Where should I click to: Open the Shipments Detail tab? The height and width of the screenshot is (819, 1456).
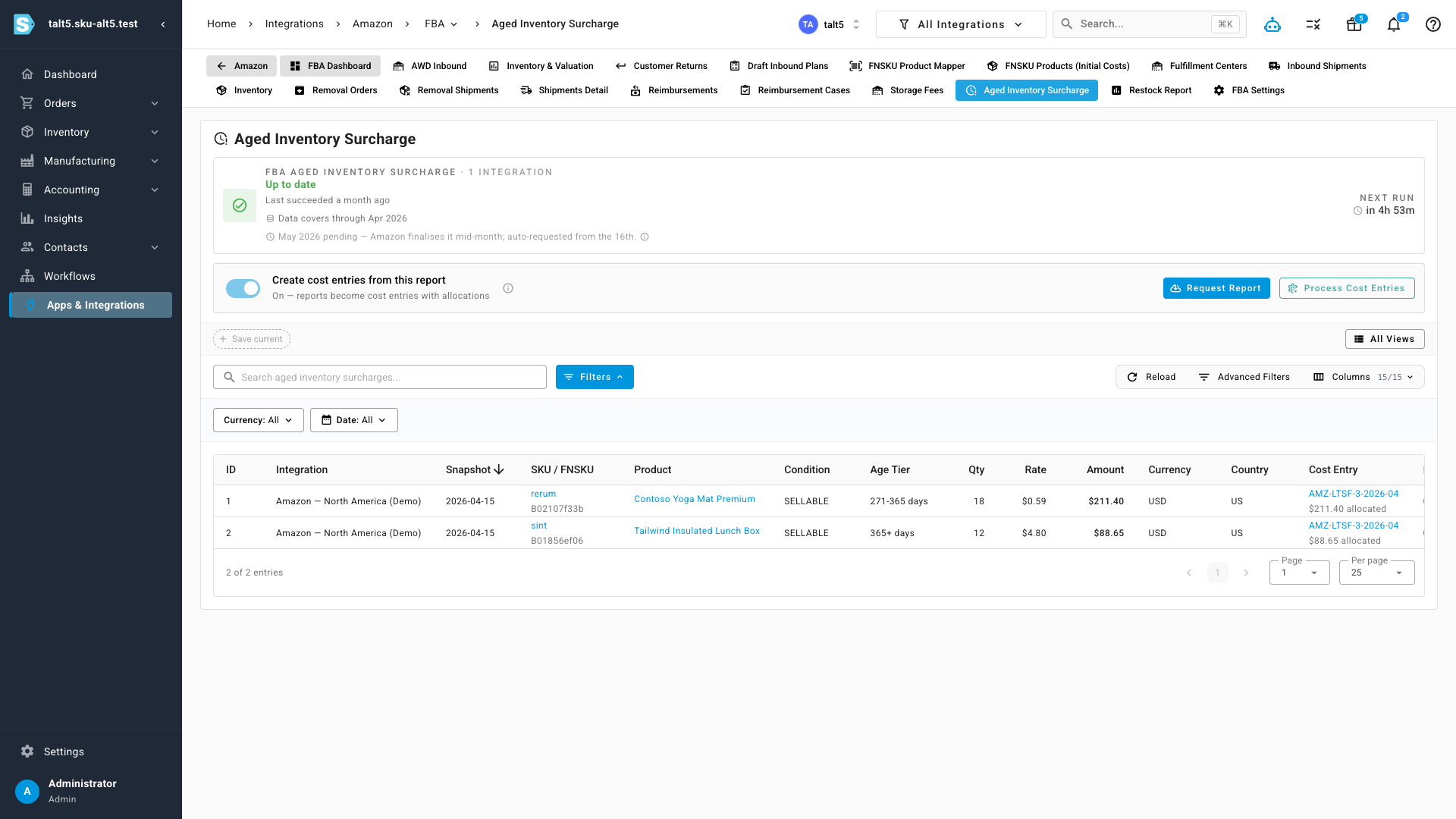[565, 90]
